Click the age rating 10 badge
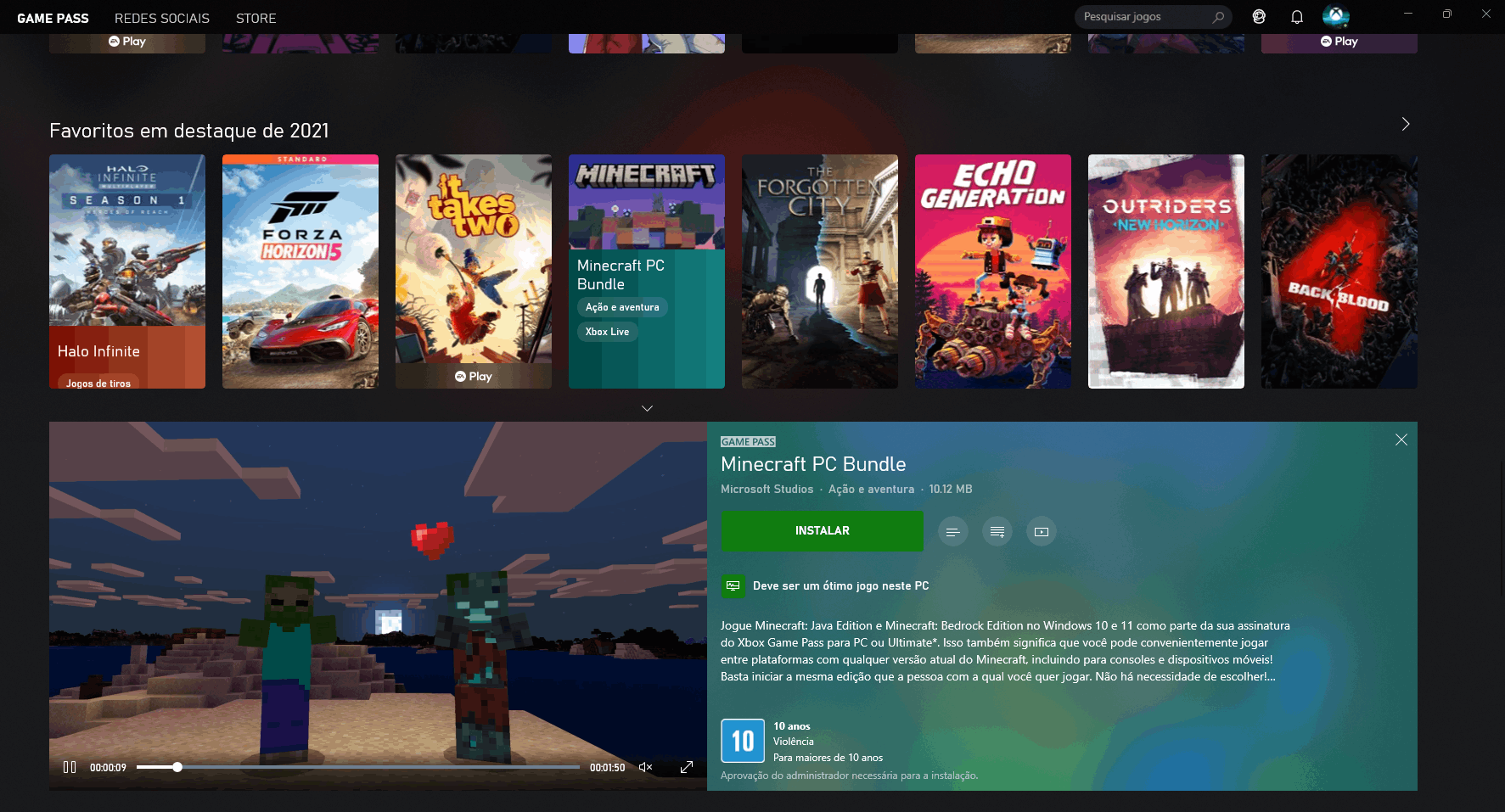The width and height of the screenshot is (1505, 812). pos(743,742)
